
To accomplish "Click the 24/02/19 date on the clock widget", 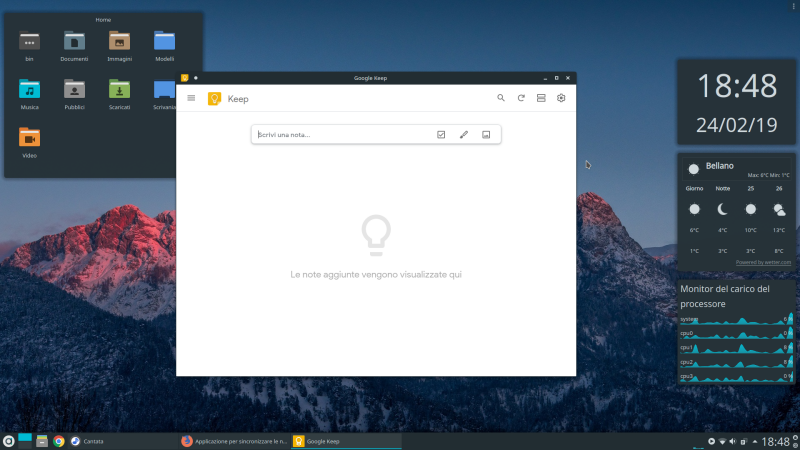I will point(737,125).
